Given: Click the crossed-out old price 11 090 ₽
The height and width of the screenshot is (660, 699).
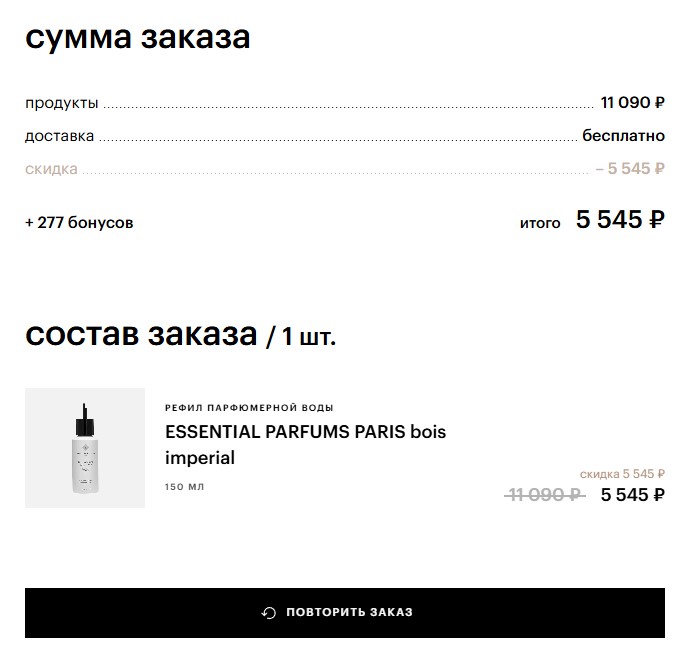Looking at the screenshot, I should (x=546, y=494).
